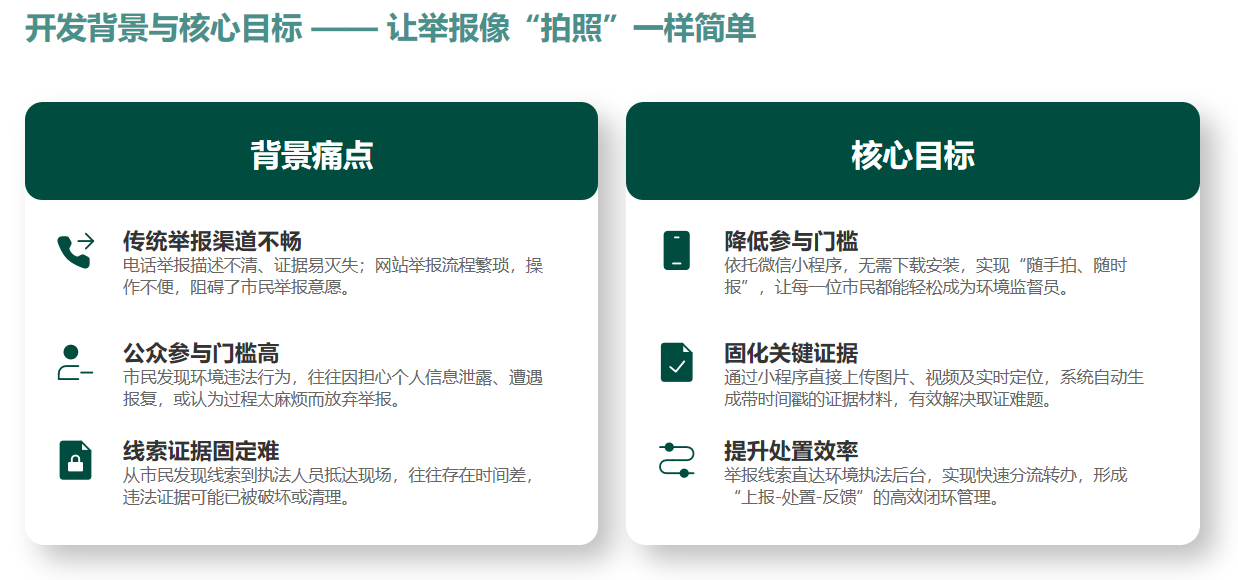Select the heading 提升处置效率
This screenshot has width=1238, height=580.
pyautogui.click(x=791, y=451)
